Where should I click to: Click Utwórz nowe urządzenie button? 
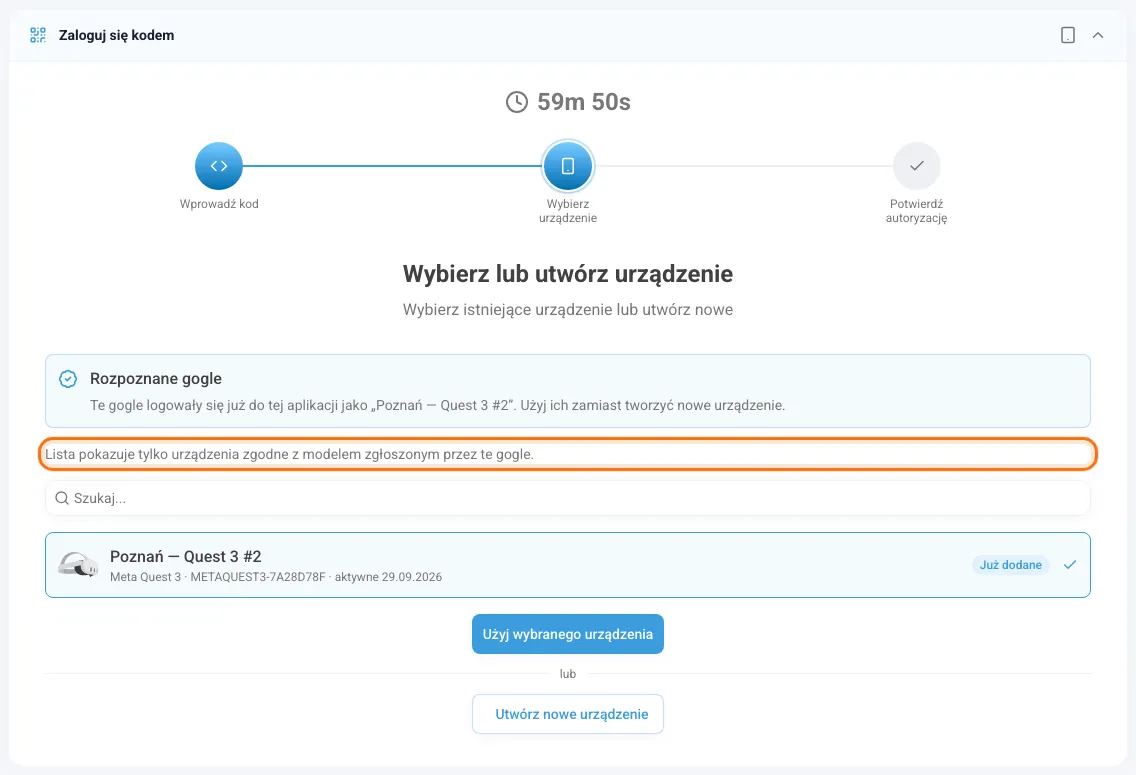[x=568, y=714]
